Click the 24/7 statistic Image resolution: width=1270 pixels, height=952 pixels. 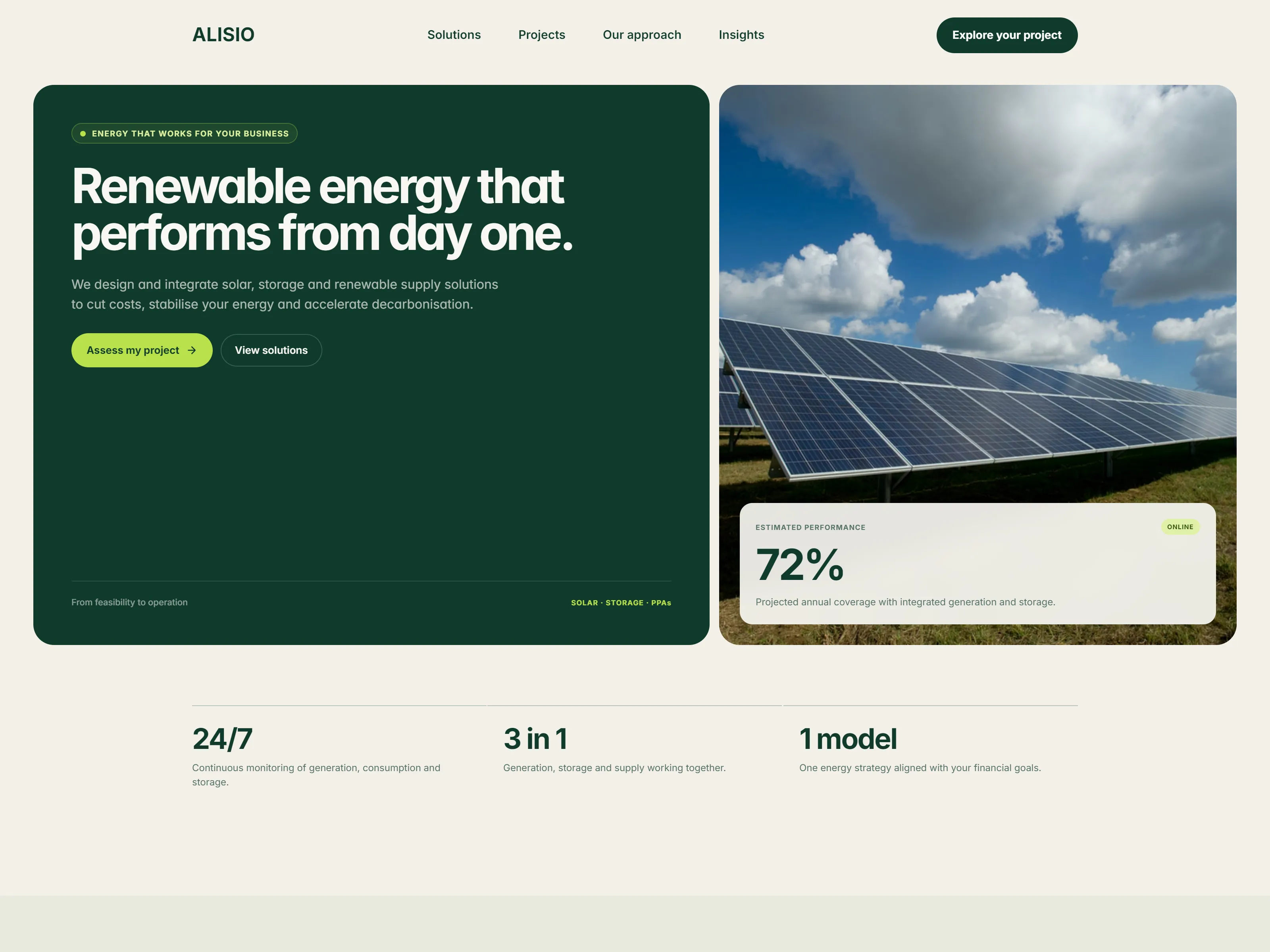(x=222, y=739)
